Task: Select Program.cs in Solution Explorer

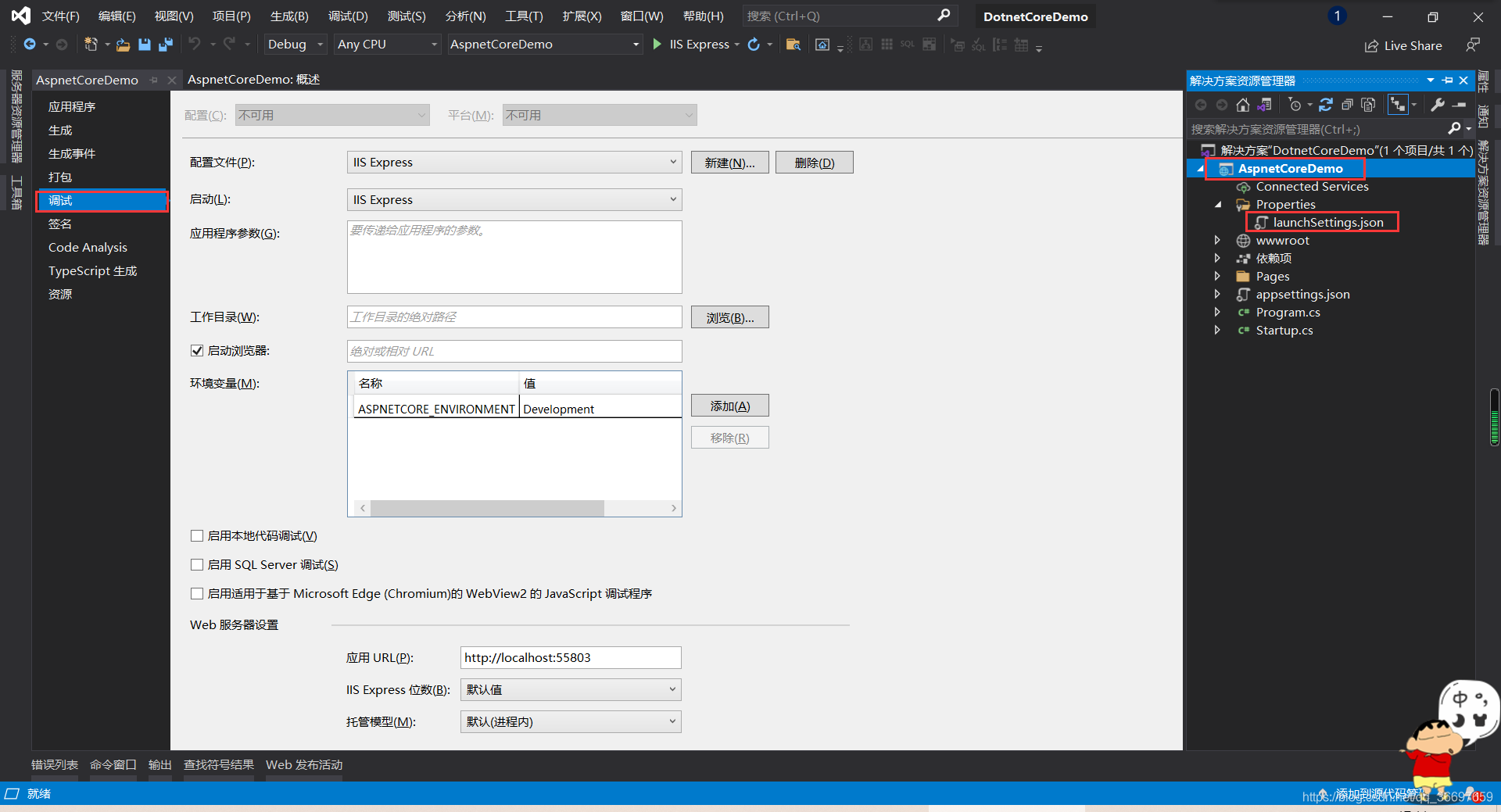Action: (x=1288, y=313)
